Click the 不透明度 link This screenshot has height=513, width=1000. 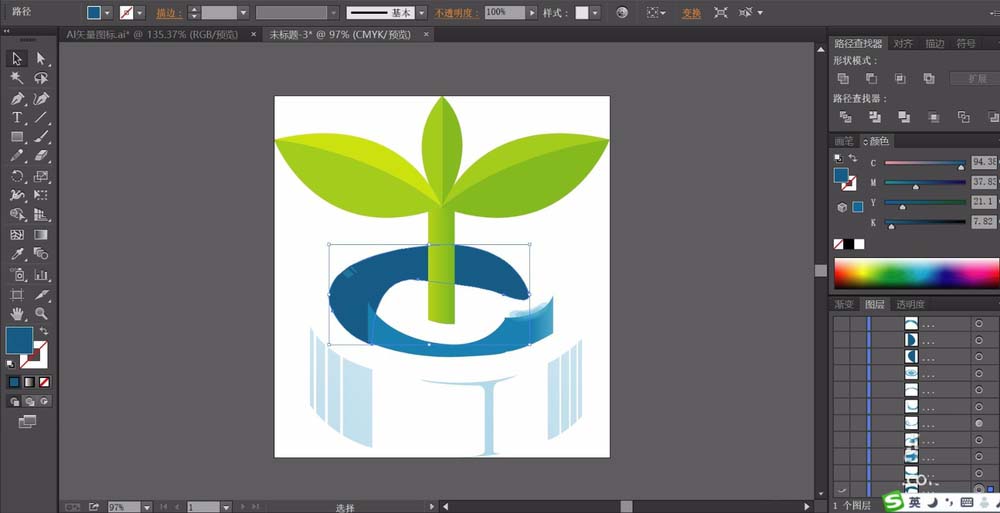pyautogui.click(x=457, y=13)
